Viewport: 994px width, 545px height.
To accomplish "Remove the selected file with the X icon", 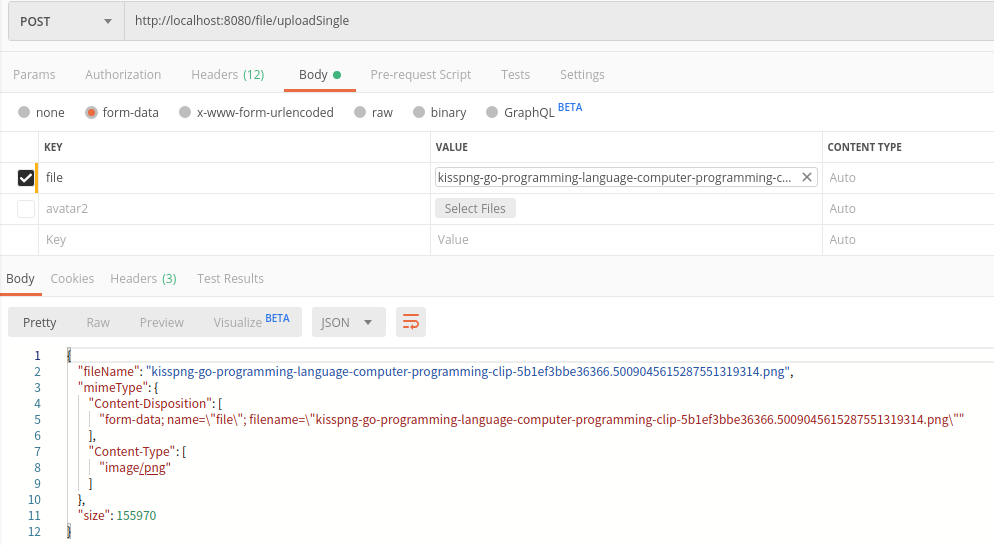I will pos(807,177).
